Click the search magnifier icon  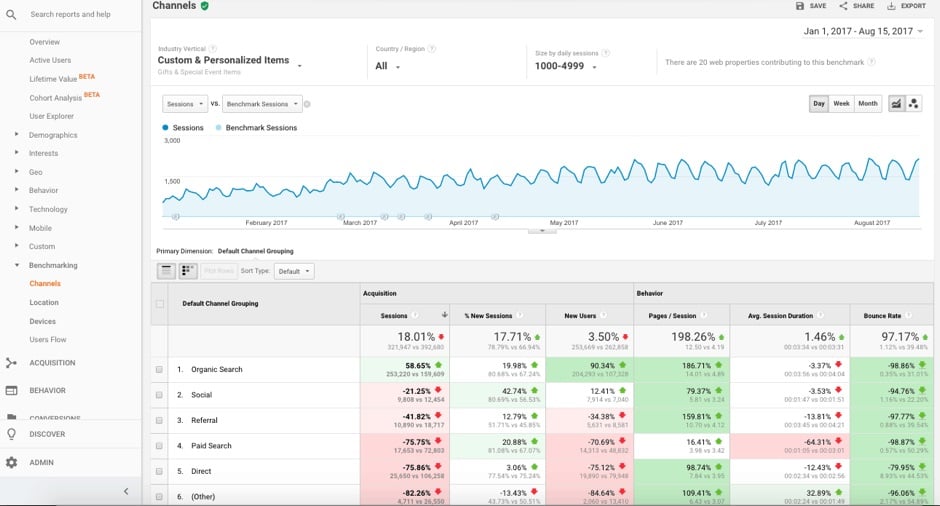(11, 14)
